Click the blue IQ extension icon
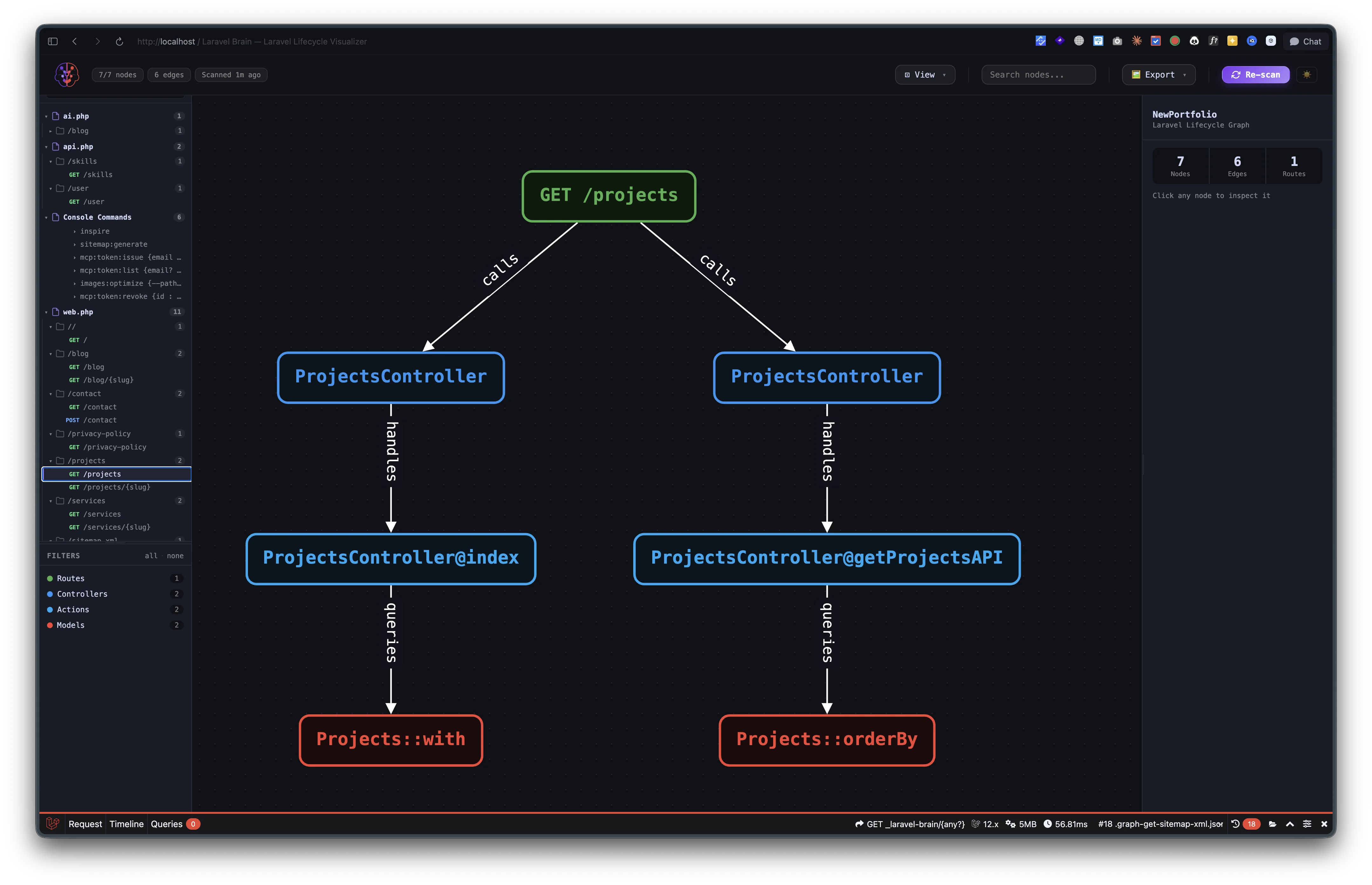 click(1252, 41)
